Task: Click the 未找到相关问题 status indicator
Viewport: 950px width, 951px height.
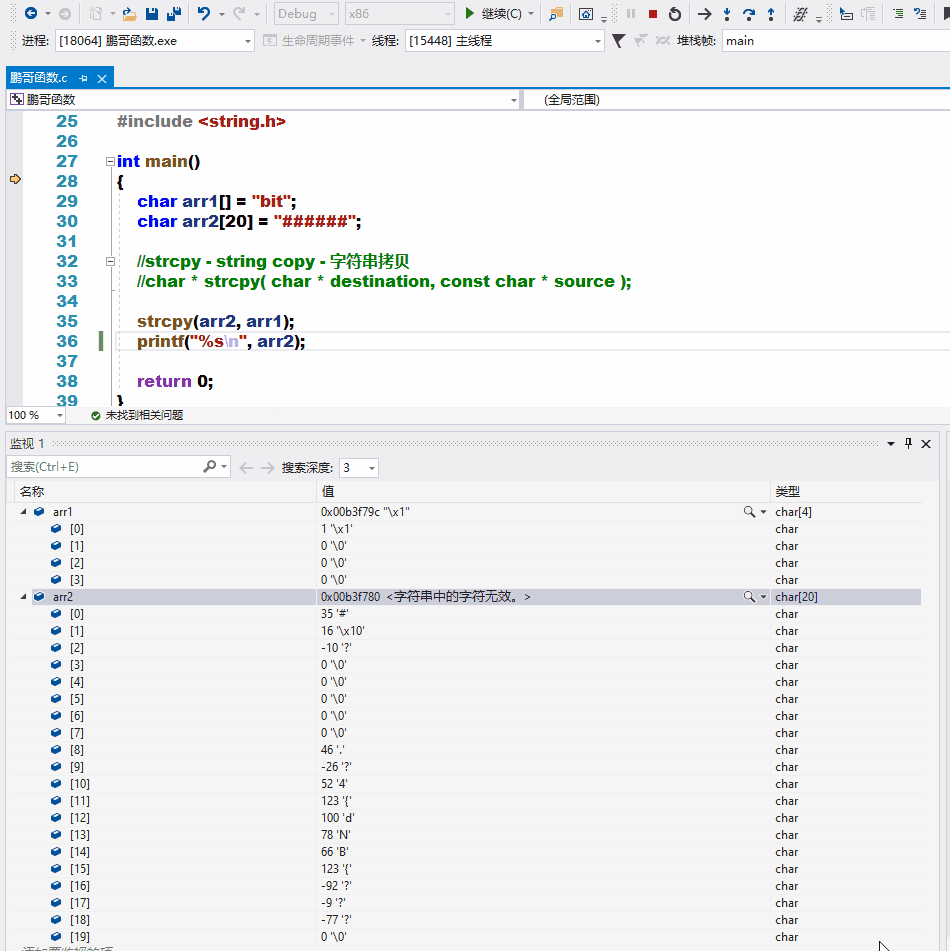Action: (x=137, y=415)
